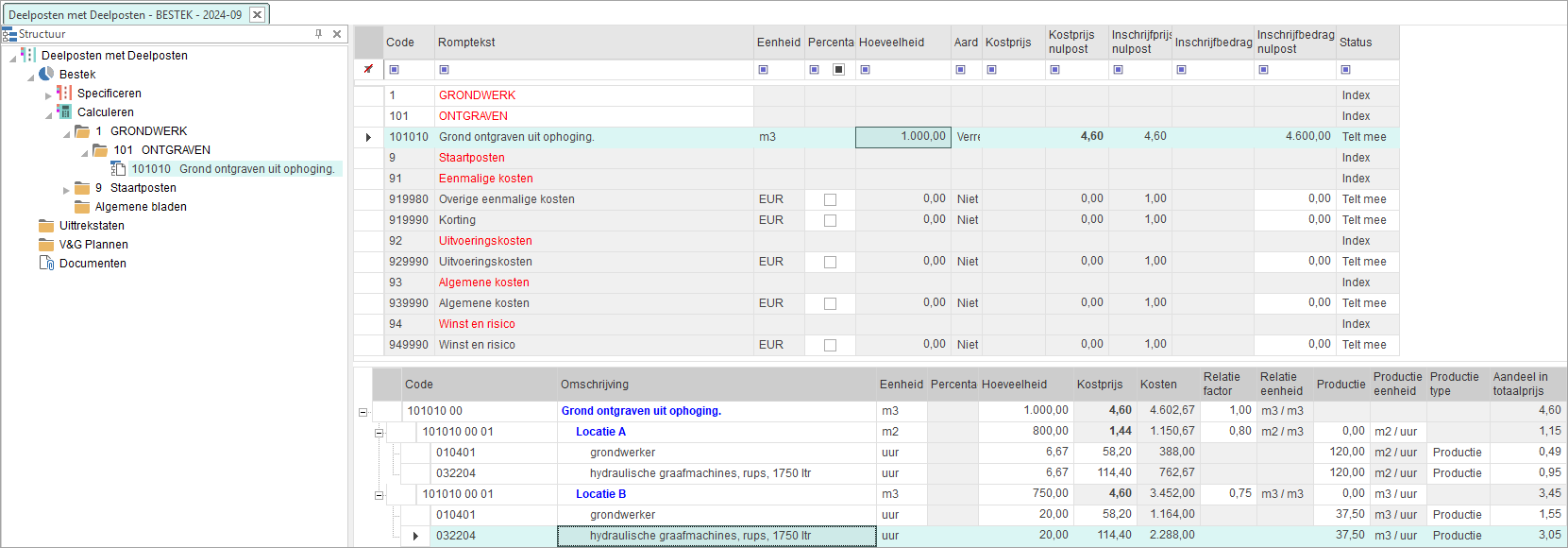Click the filter operator icon under Code column
This screenshot has width=1568, height=548.
click(395, 69)
